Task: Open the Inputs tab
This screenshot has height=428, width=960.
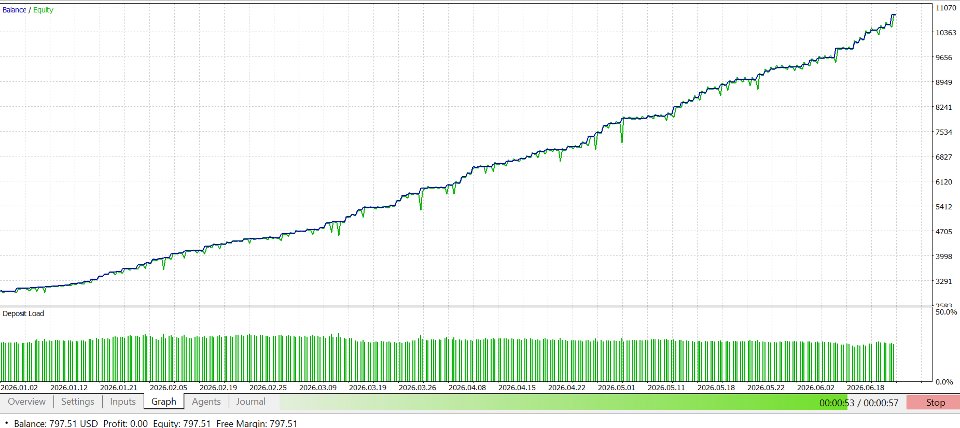Action: [x=122, y=402]
